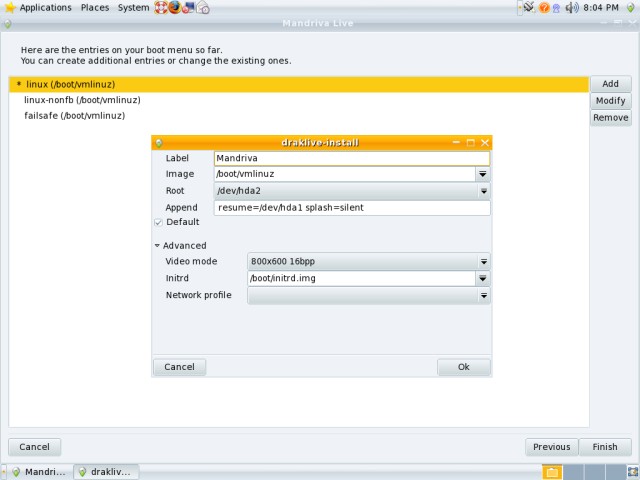Open the System menu

[x=133, y=7]
